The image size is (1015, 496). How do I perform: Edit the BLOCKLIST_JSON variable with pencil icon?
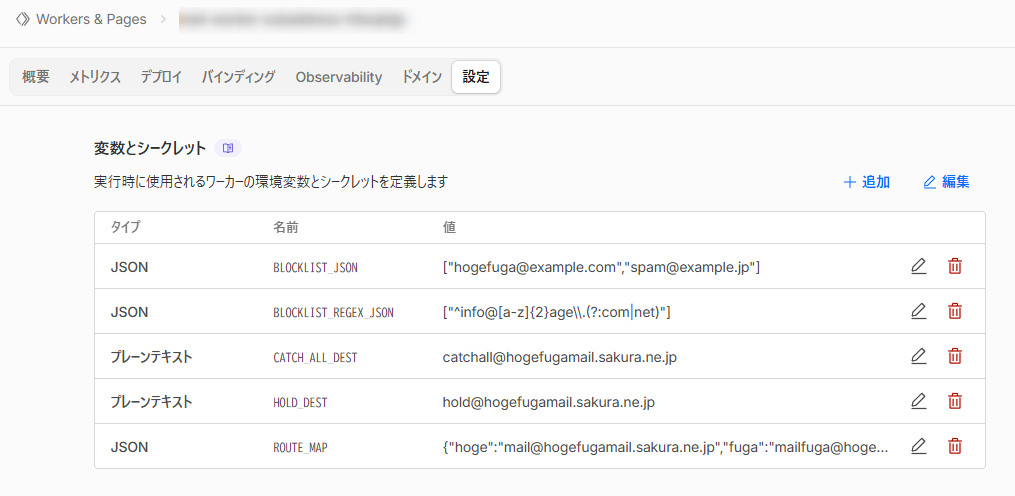[919, 266]
